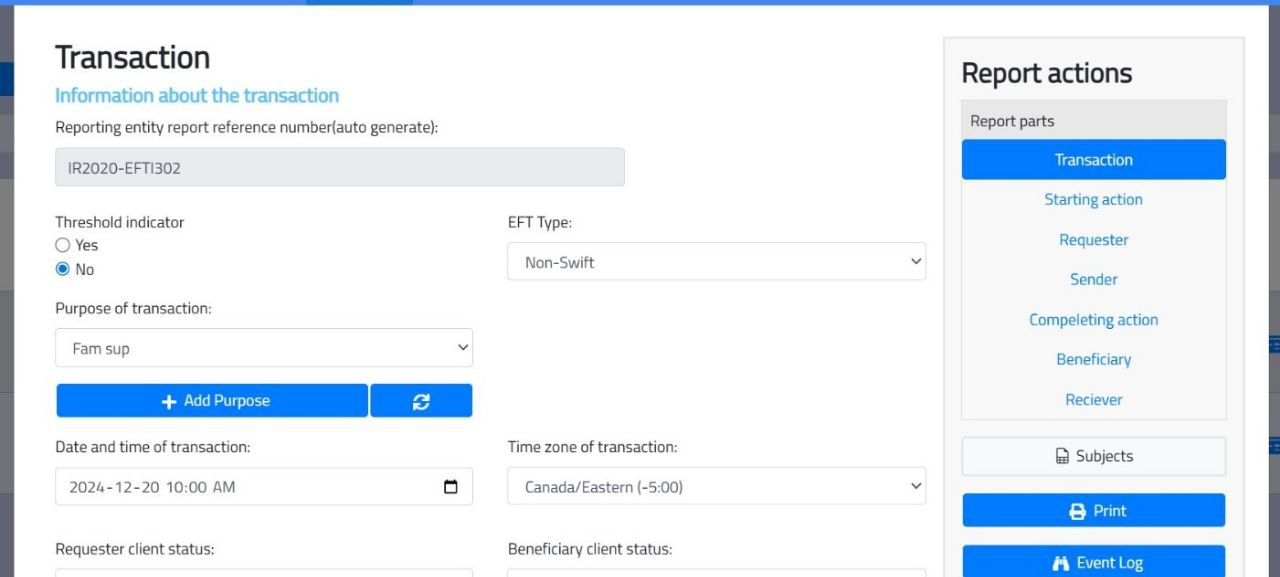Open the Subjects panel
1280x577 pixels.
pyautogui.click(x=1093, y=456)
